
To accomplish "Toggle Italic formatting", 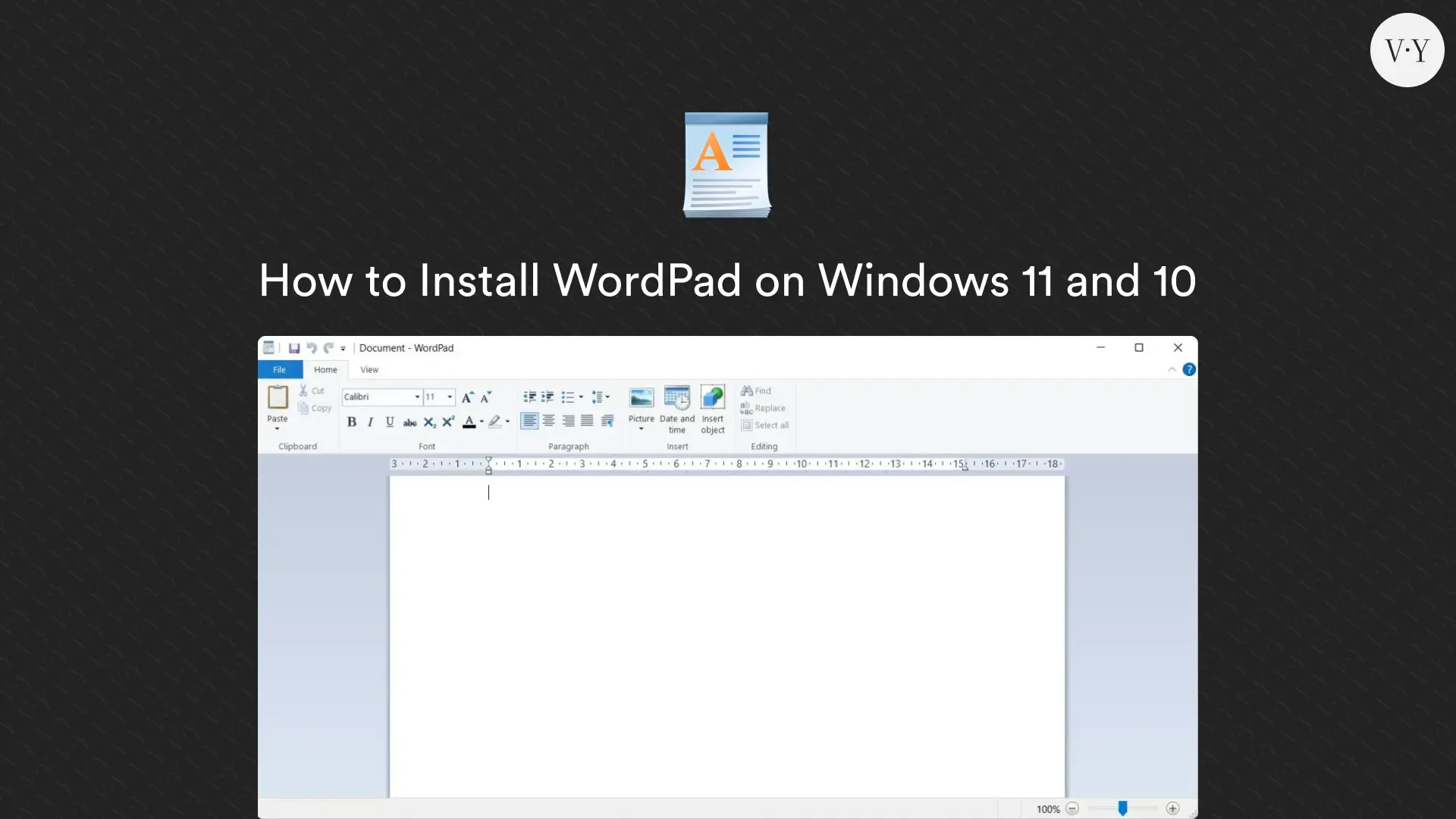I will 370,422.
